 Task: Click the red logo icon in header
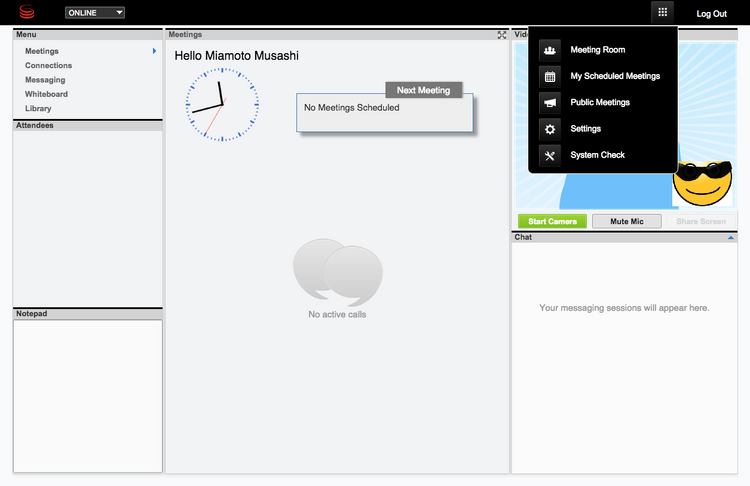click(27, 13)
